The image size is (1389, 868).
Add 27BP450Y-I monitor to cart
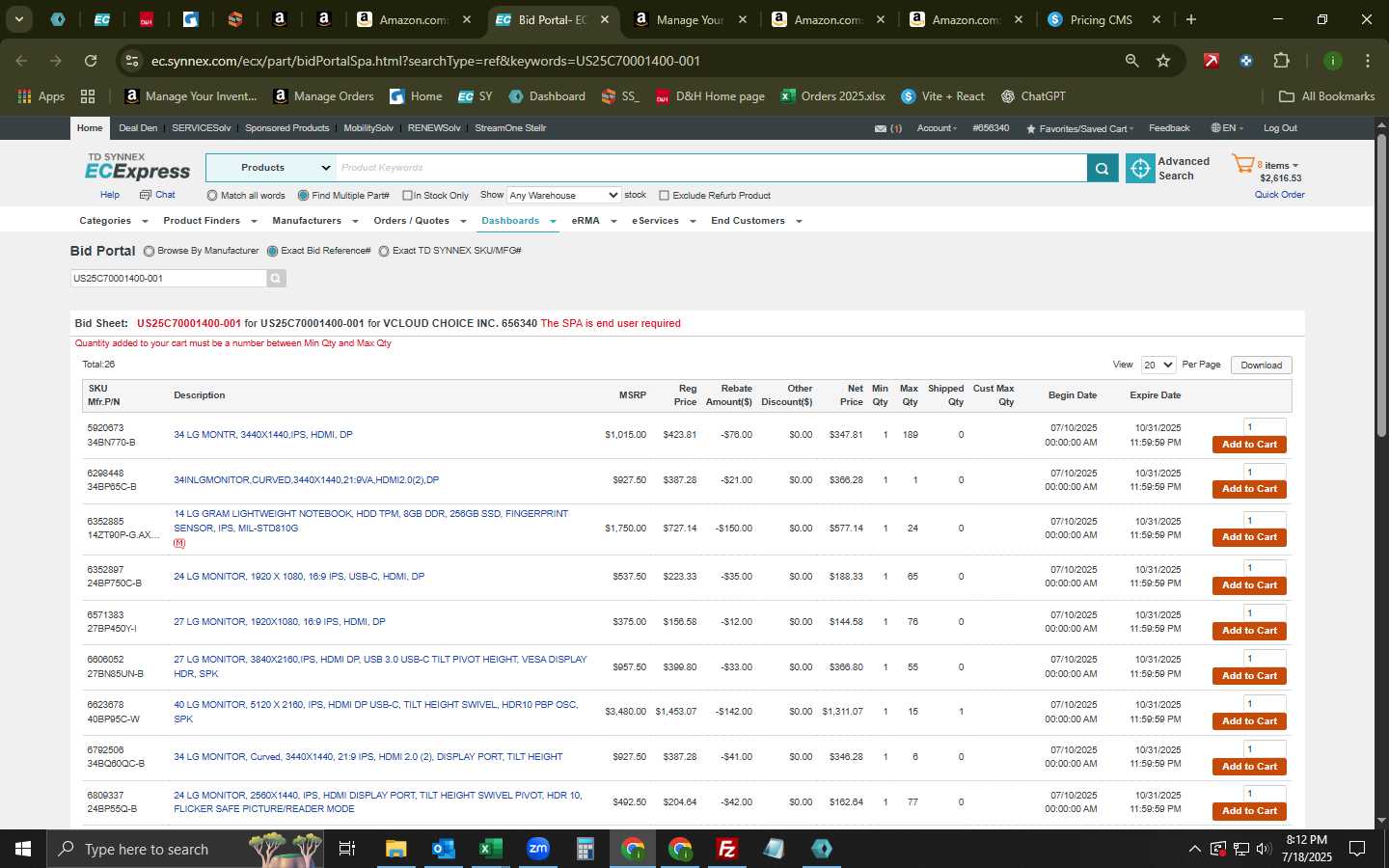pyautogui.click(x=1249, y=631)
